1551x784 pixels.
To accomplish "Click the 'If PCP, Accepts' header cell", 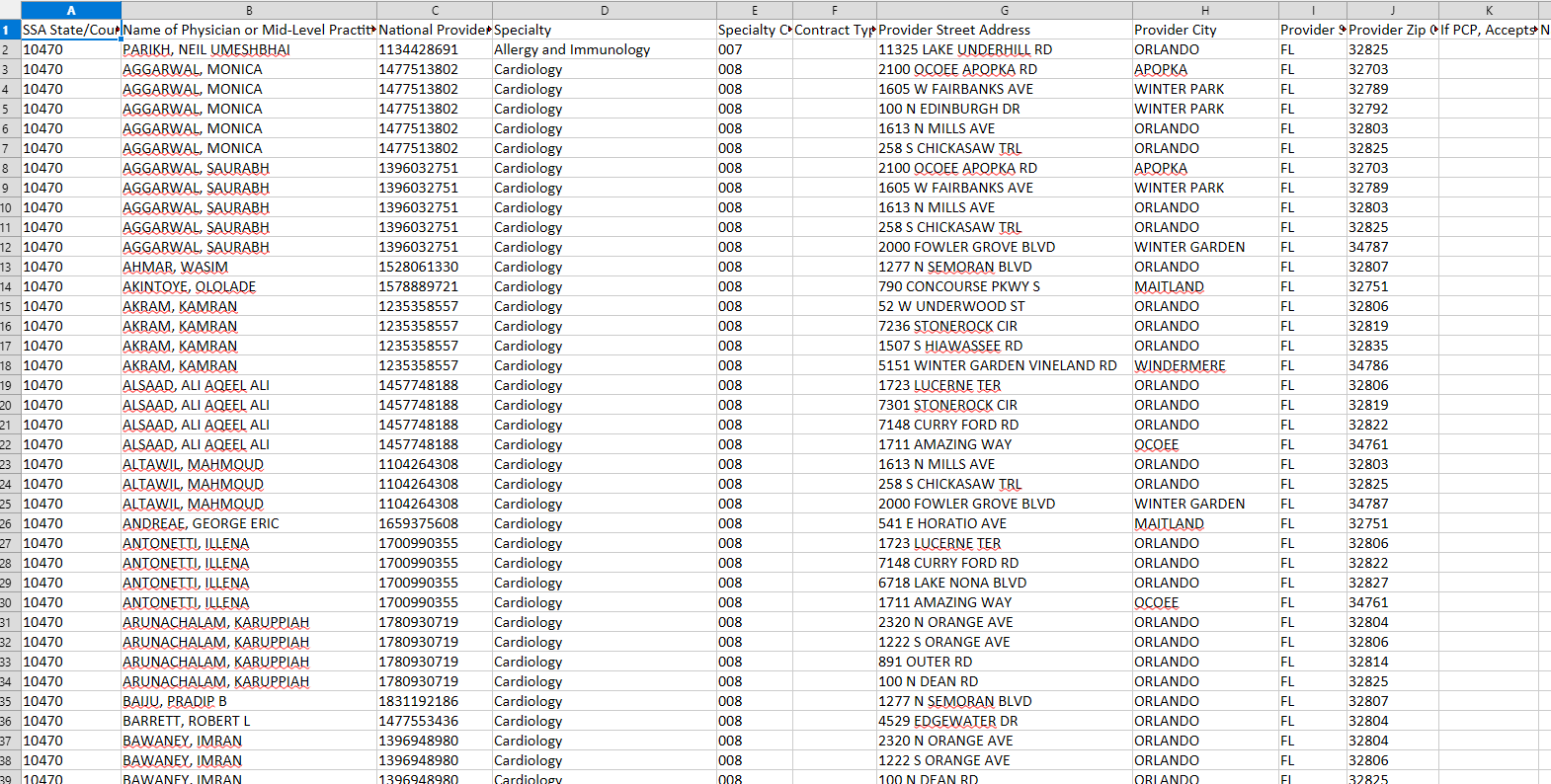I will (x=1489, y=30).
